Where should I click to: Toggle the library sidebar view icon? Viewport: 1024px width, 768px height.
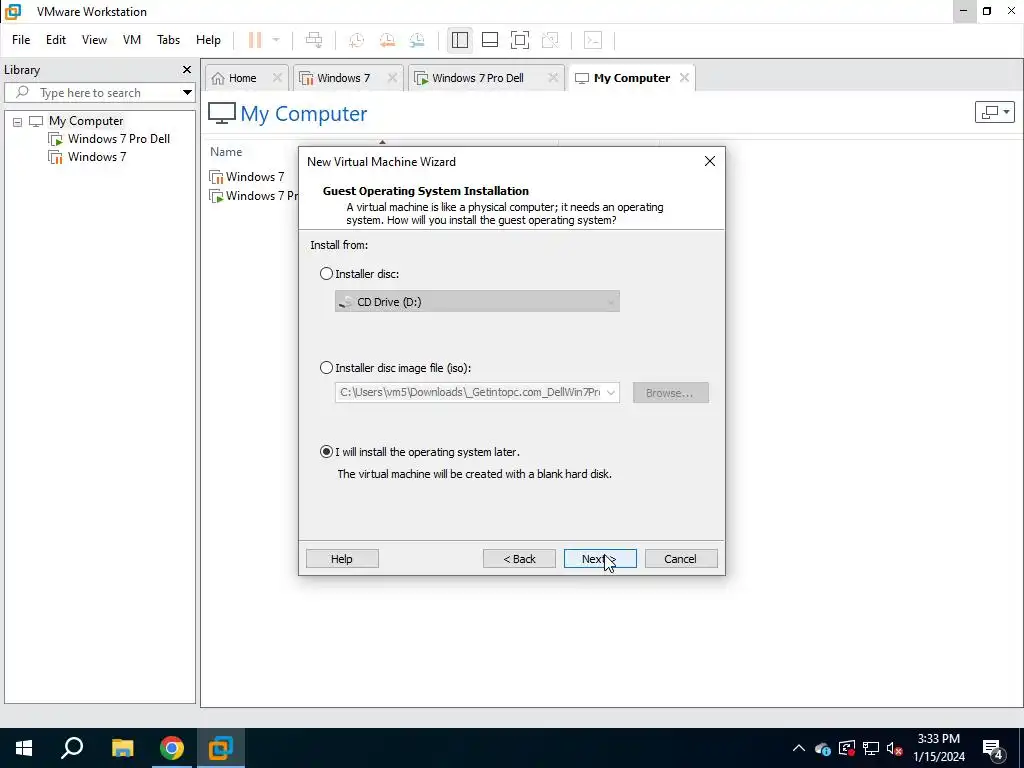460,40
